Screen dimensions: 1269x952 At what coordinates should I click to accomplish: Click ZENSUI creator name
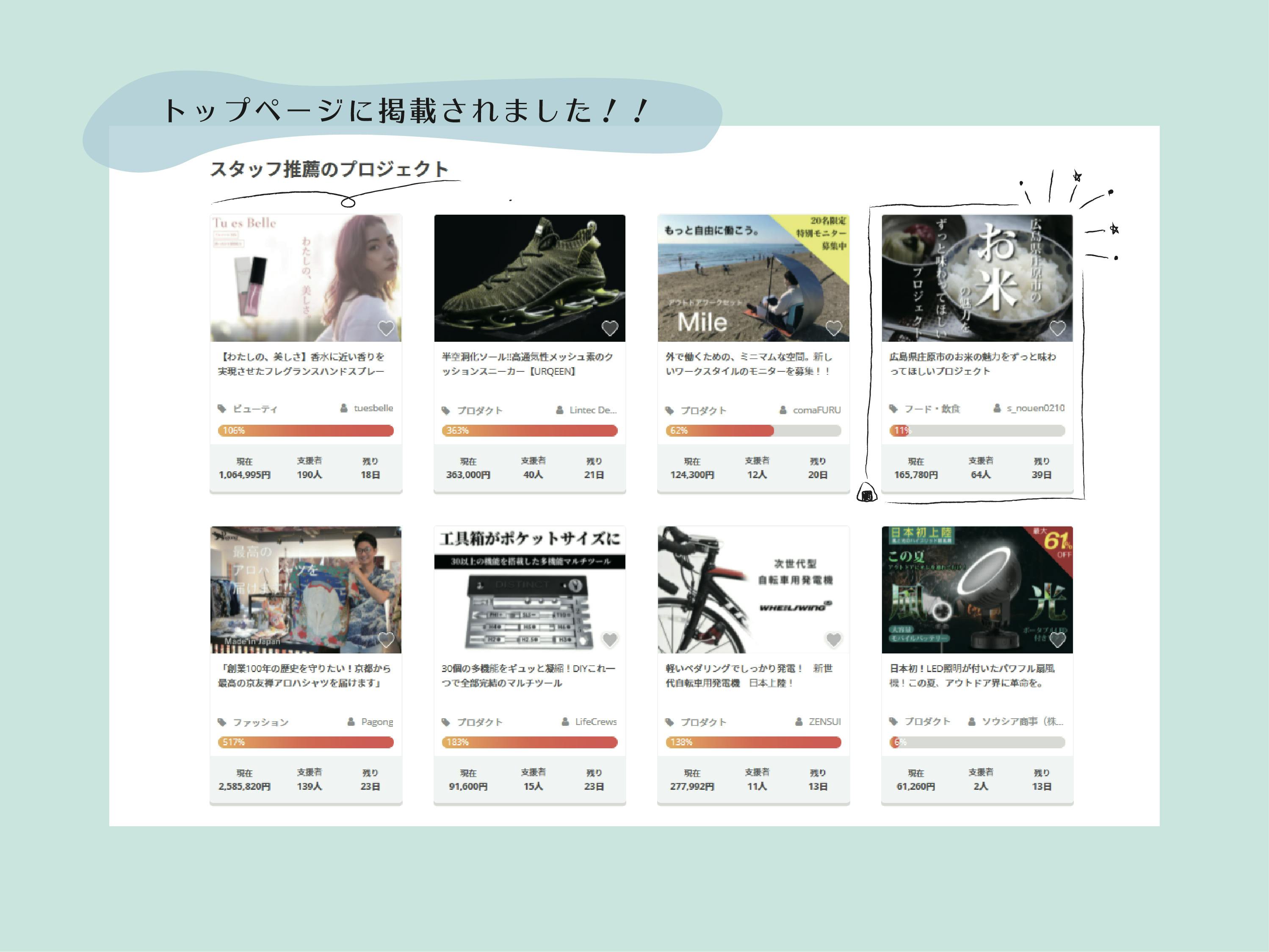coord(824,721)
